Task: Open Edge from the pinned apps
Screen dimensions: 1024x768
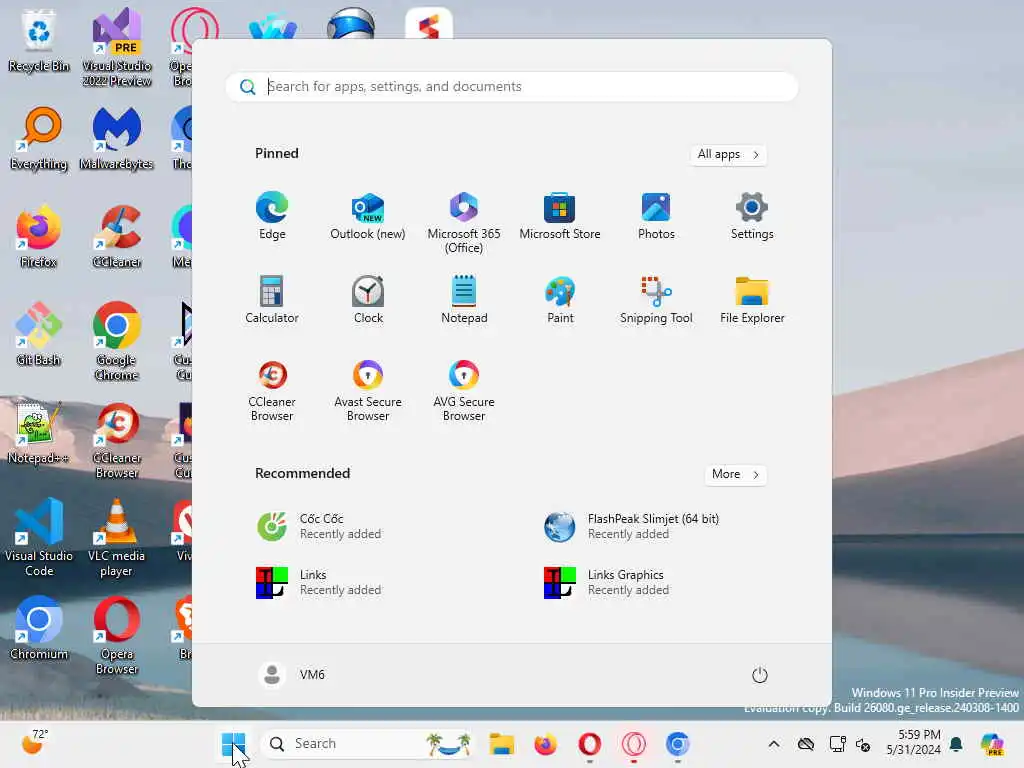Action: [272, 216]
